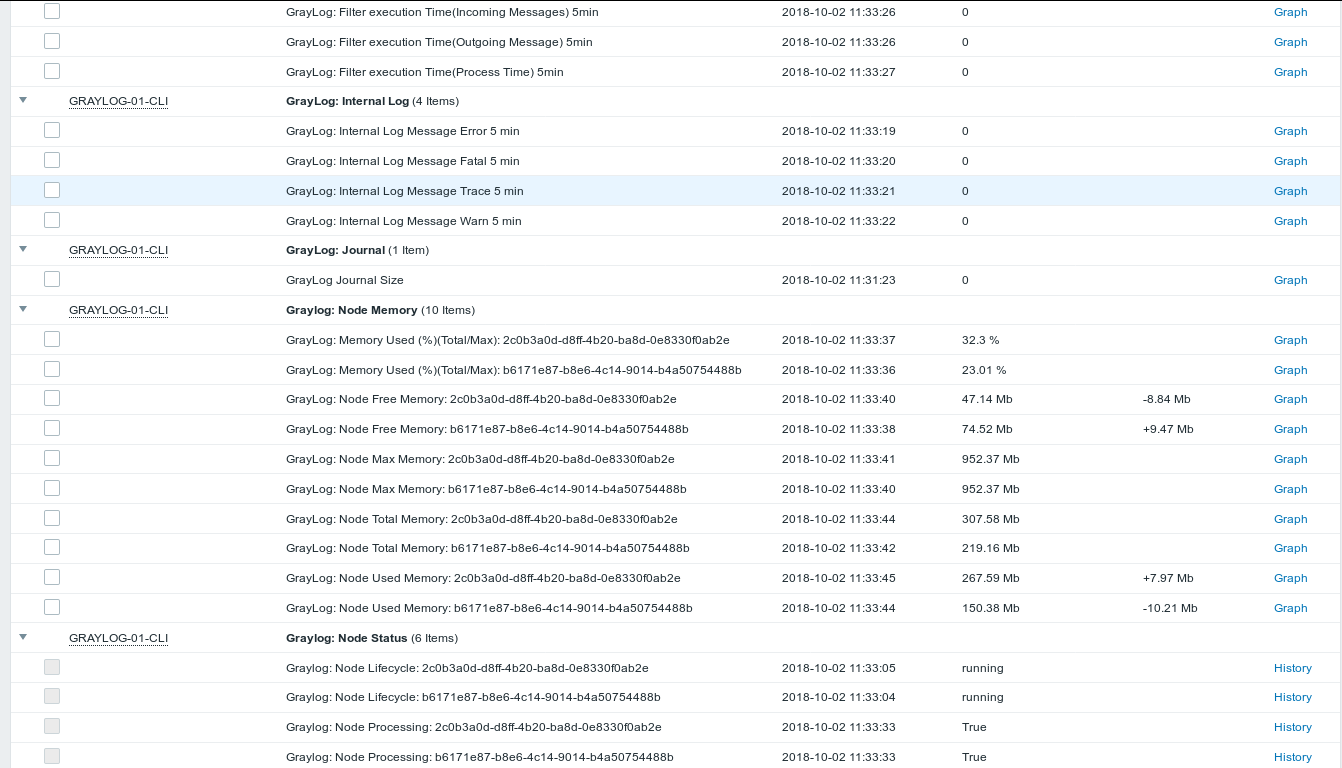
Task: Open History for Node Lifecycle 2c0b3a0d
Action: point(1292,668)
